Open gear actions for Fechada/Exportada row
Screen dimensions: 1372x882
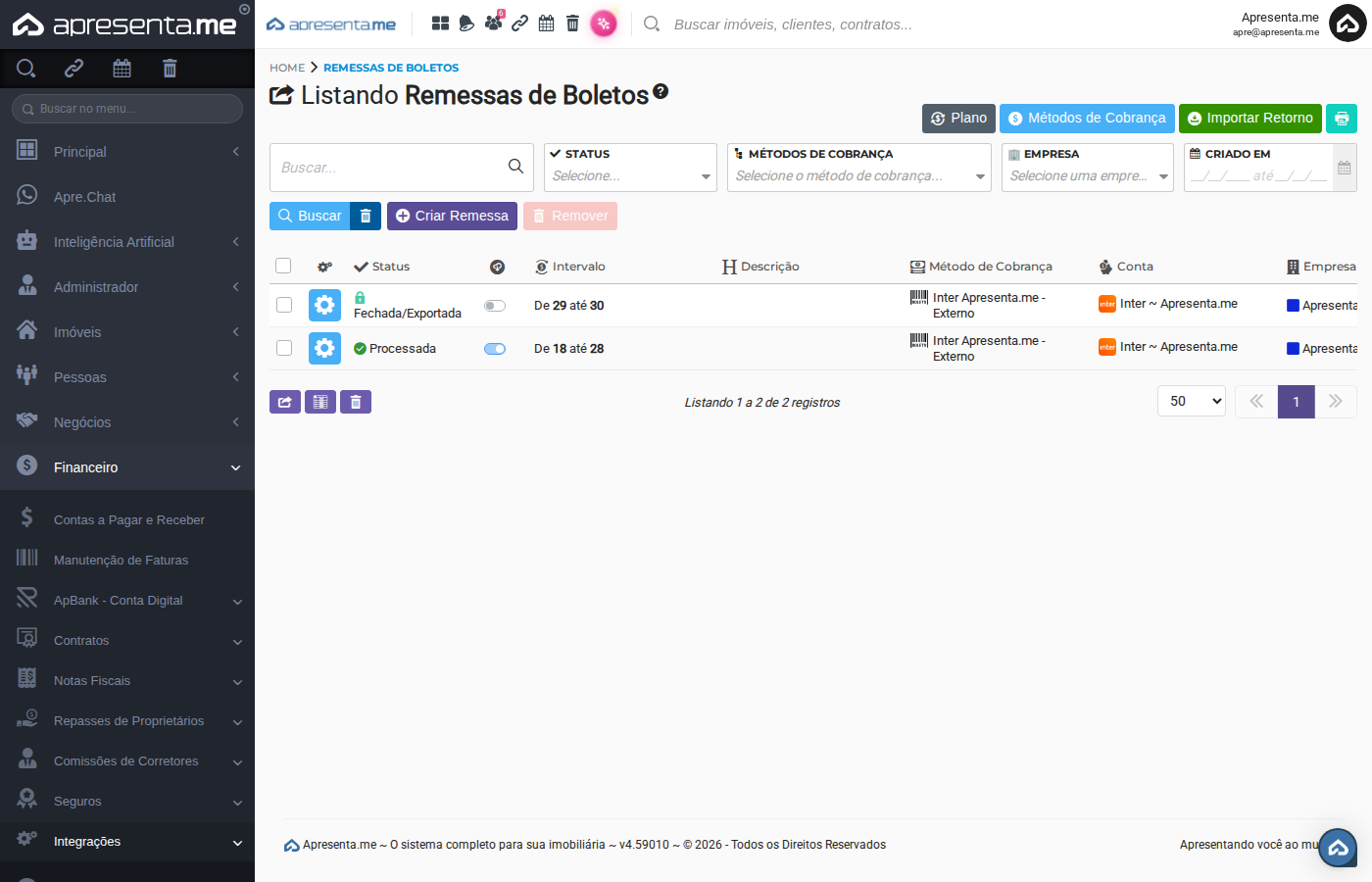click(324, 306)
